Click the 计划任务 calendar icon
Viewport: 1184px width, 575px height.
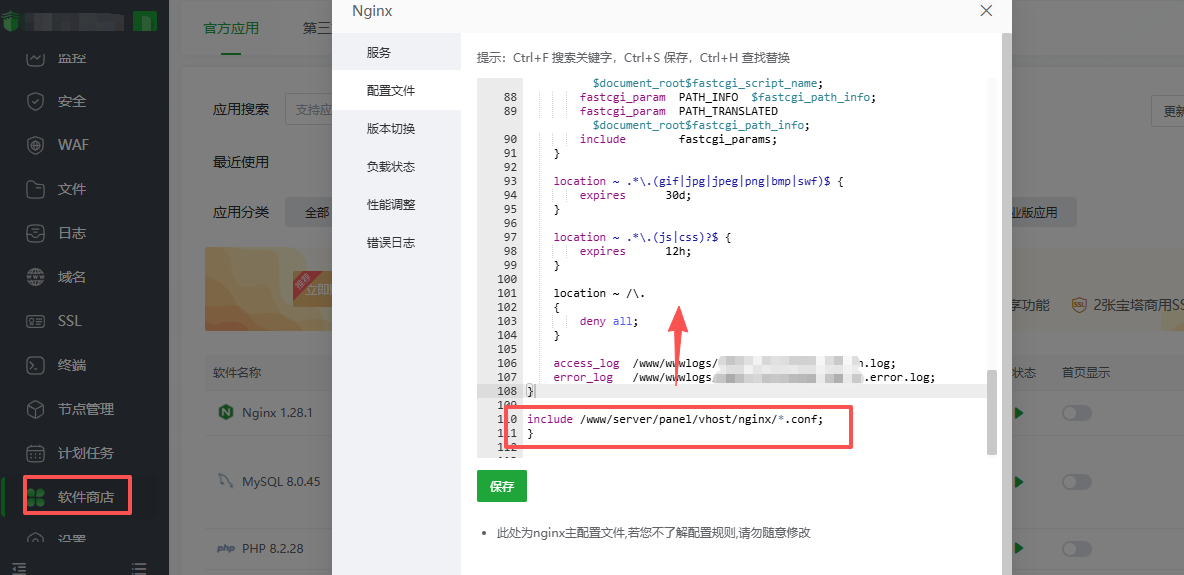point(35,453)
